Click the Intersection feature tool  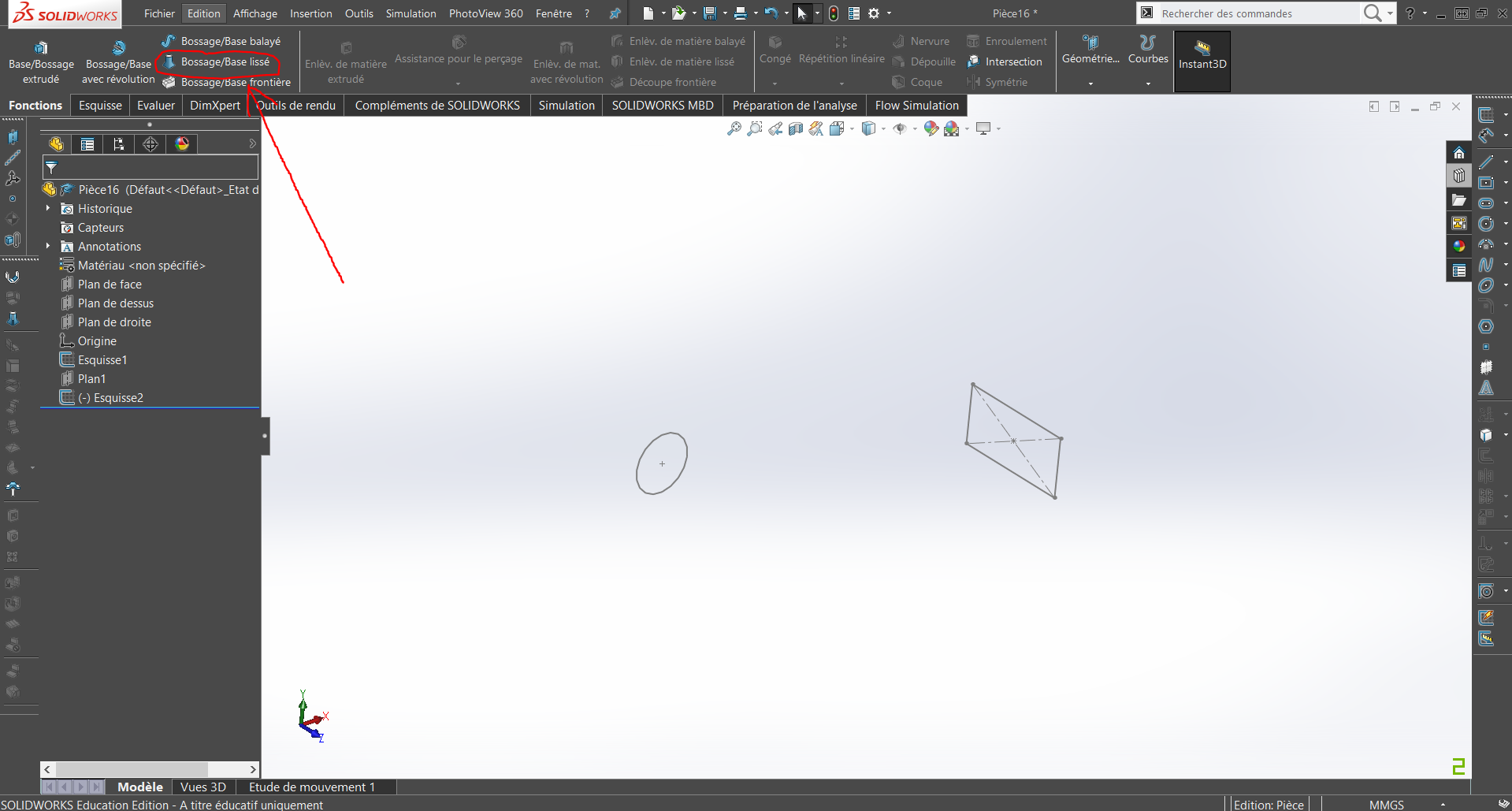1012,61
